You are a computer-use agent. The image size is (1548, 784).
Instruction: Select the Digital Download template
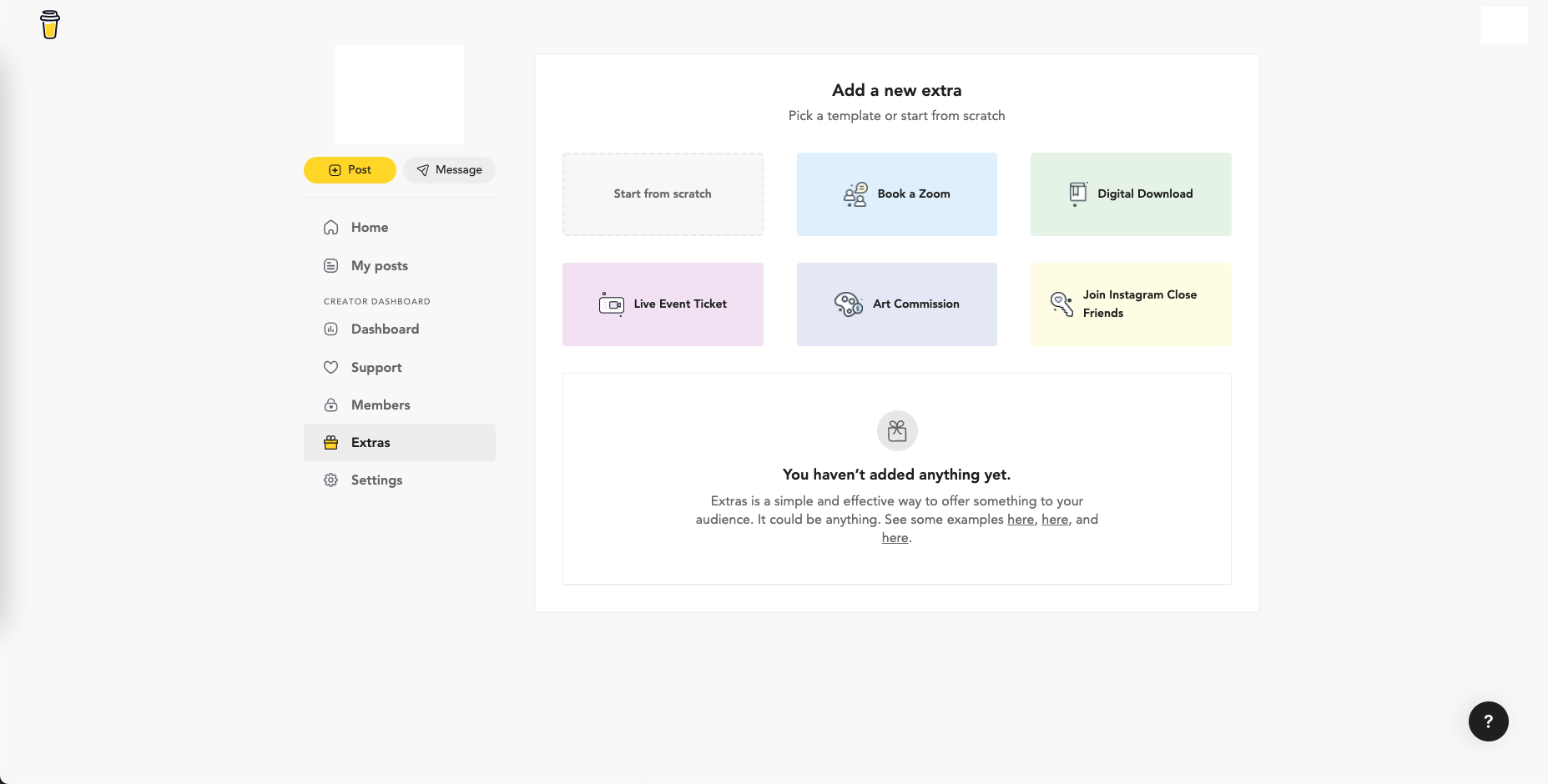pos(1131,194)
